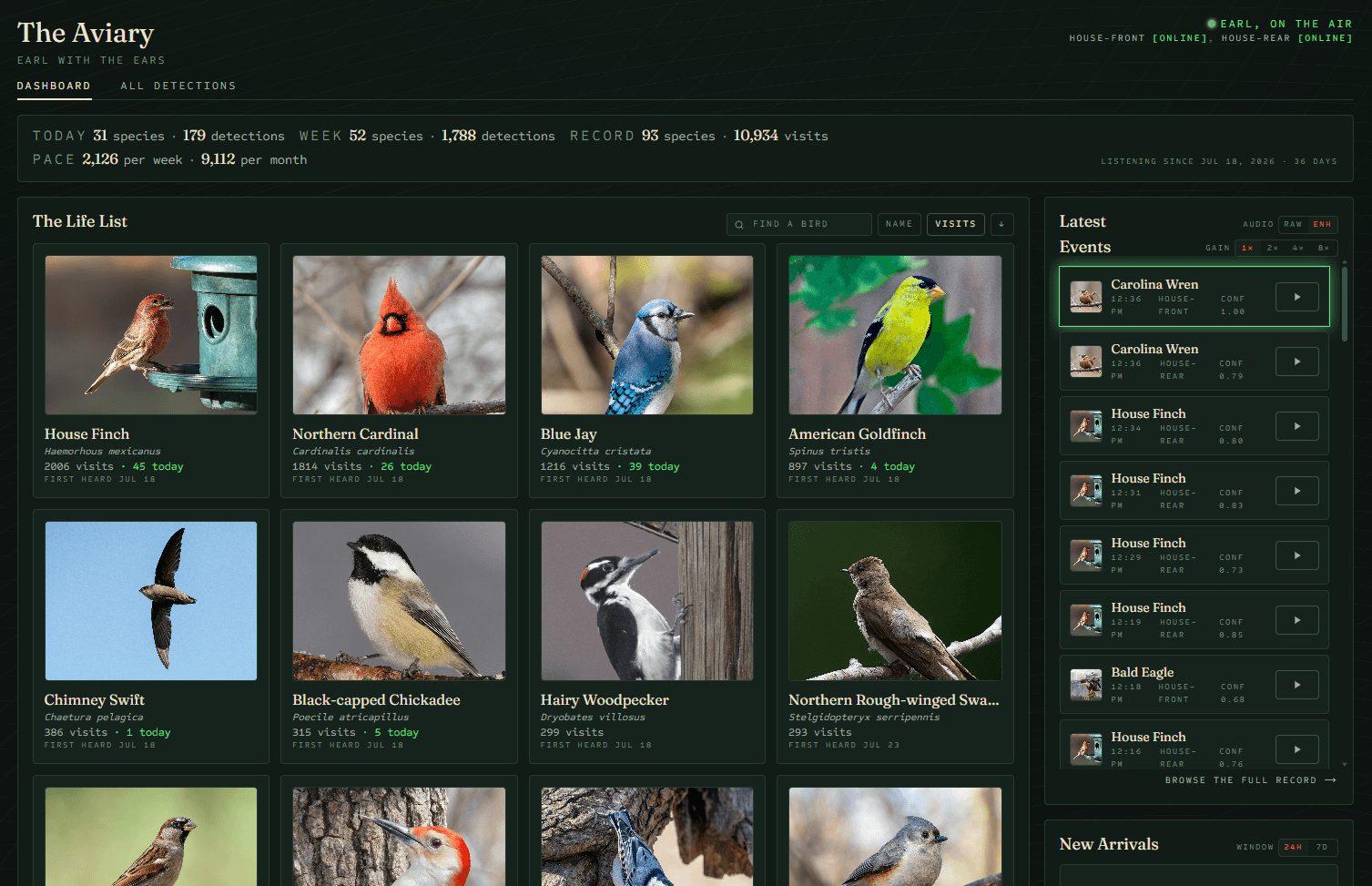Screen dimensions: 1372x886
Task: Open the Blue Jay photo
Action: (x=647, y=335)
